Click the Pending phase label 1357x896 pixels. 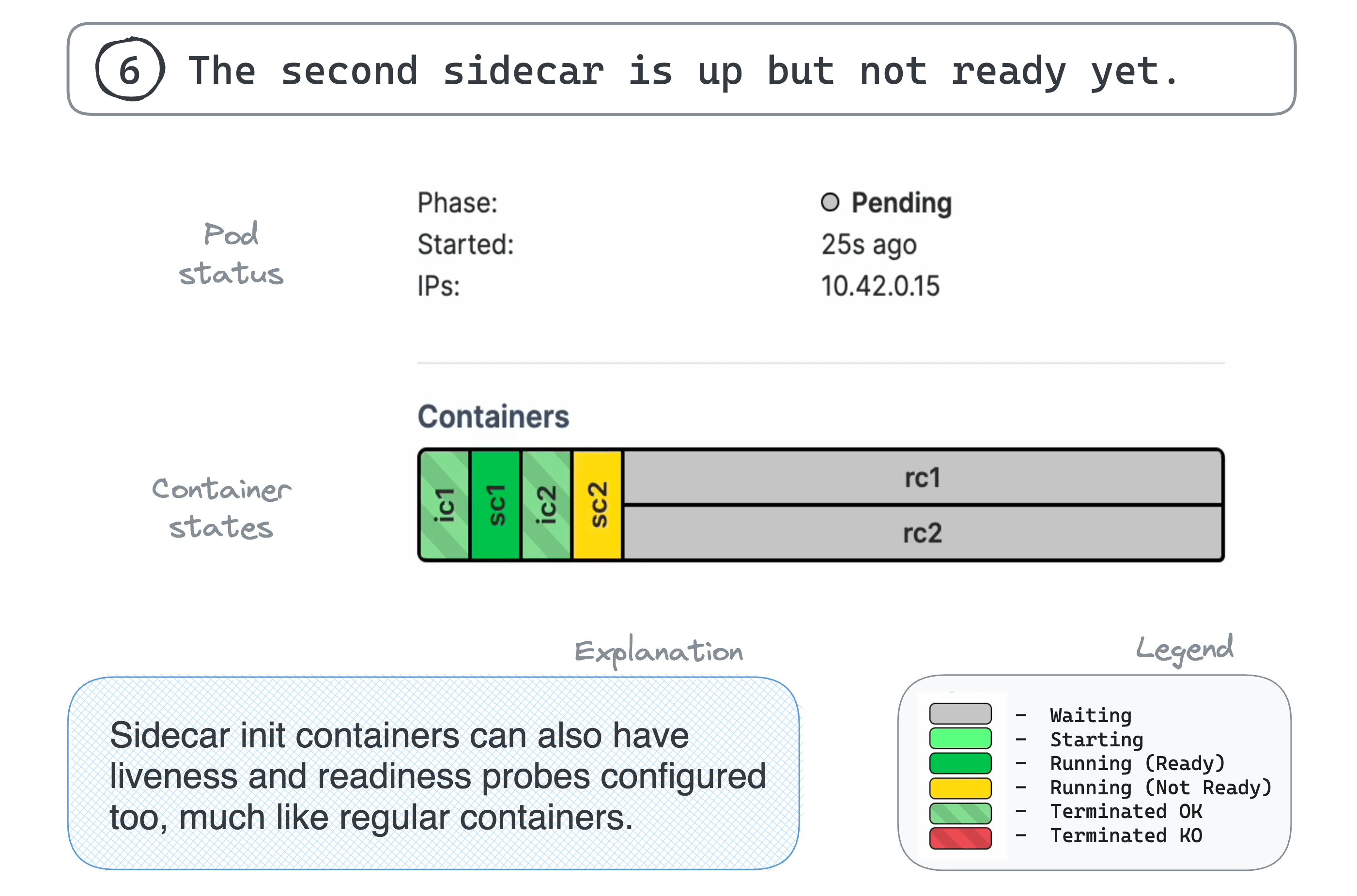click(x=901, y=203)
